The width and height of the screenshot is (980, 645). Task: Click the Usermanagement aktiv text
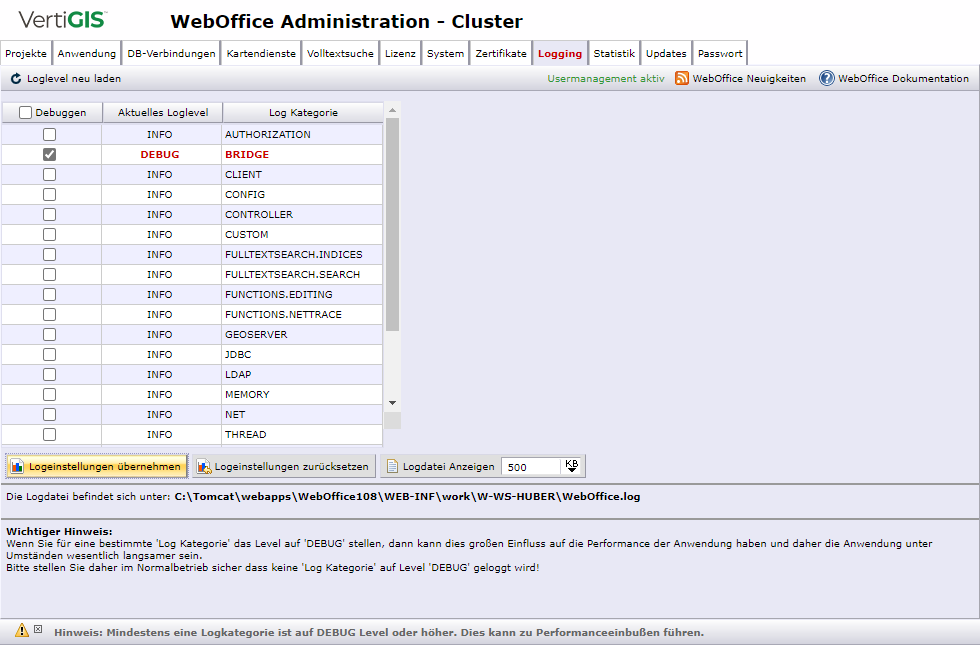606,79
